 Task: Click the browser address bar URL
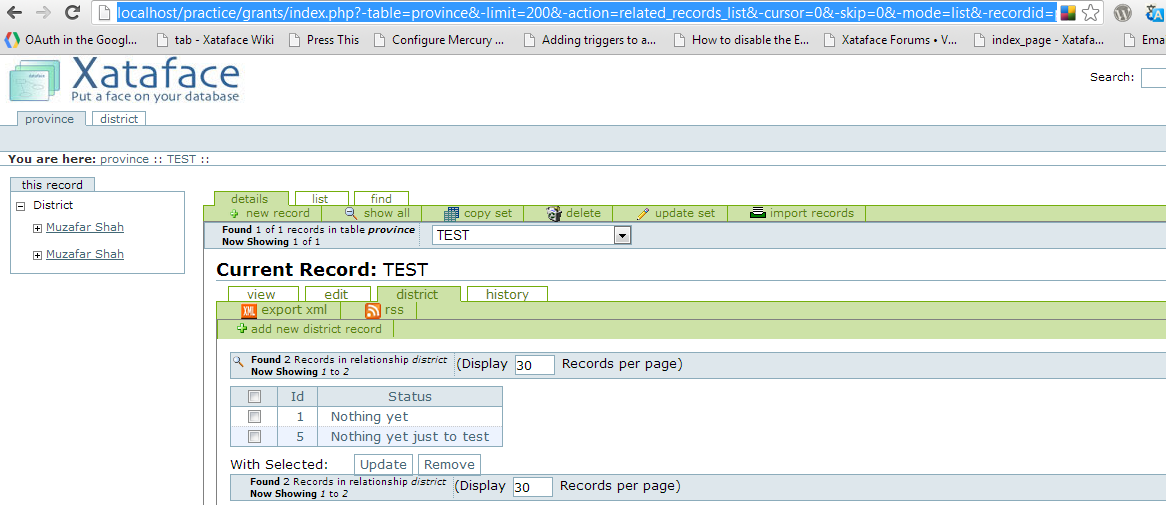pos(586,13)
